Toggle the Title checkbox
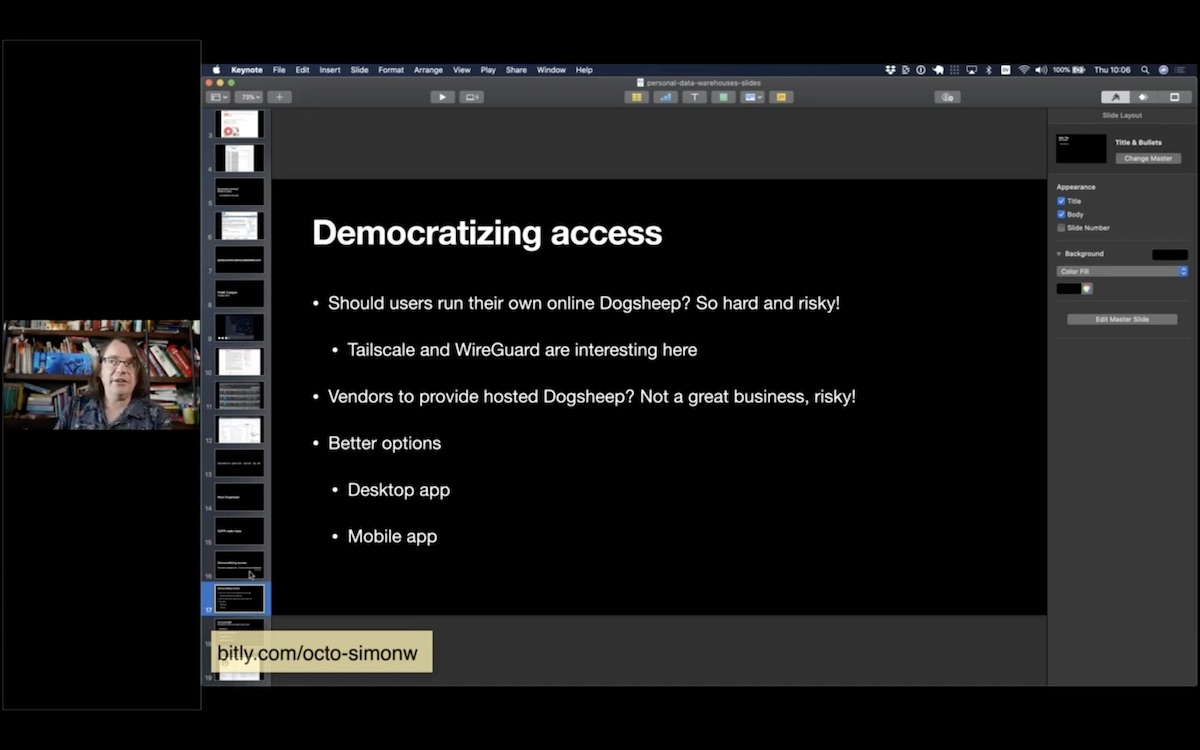Image resolution: width=1200 pixels, height=750 pixels. tap(1061, 201)
